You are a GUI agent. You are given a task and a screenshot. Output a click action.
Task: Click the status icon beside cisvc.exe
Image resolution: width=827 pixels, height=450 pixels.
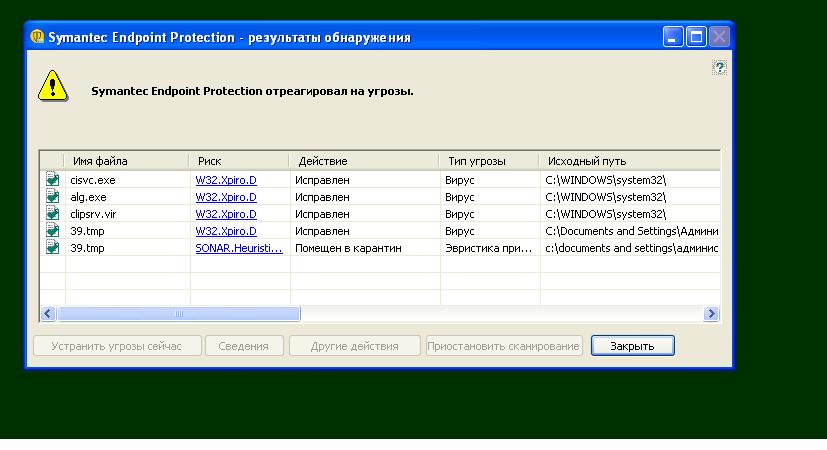52,180
